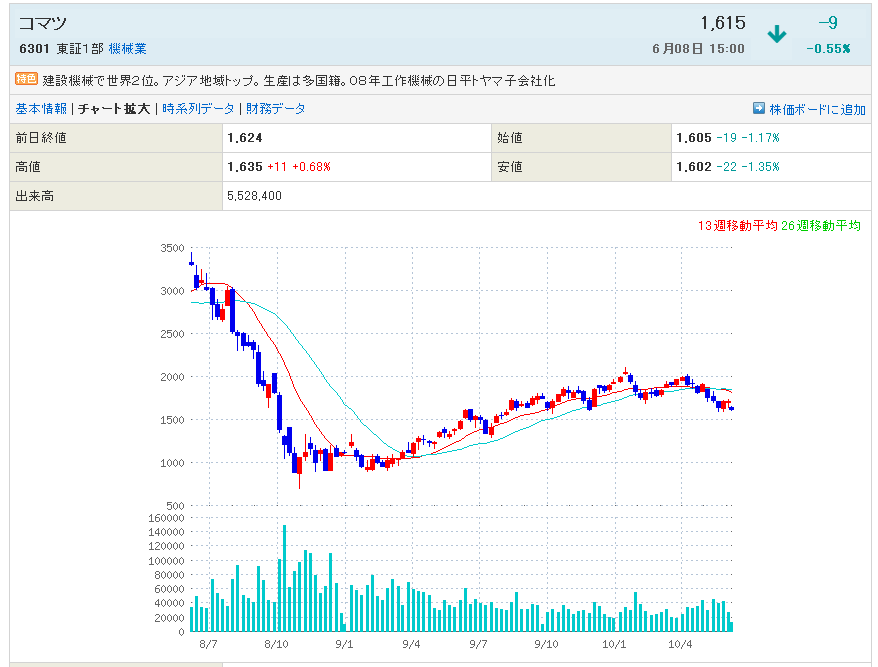The height and width of the screenshot is (667, 878).
Task: Click the current price 1,615
Action: (x=723, y=23)
